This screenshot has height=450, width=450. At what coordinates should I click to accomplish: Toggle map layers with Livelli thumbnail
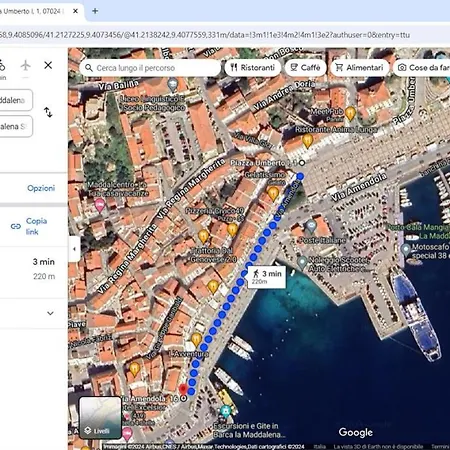point(100,417)
